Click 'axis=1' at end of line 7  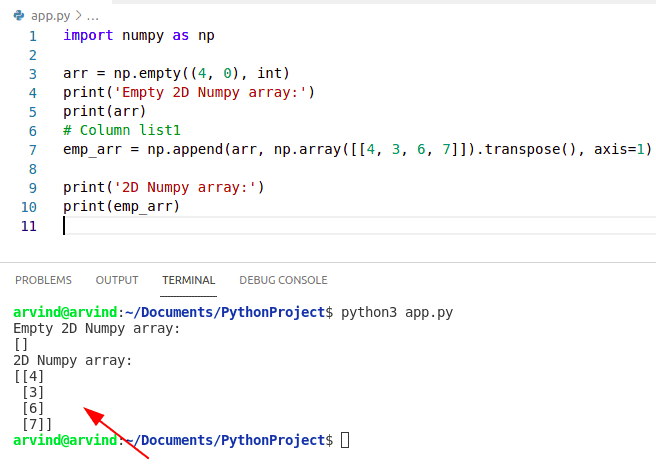tap(619, 149)
